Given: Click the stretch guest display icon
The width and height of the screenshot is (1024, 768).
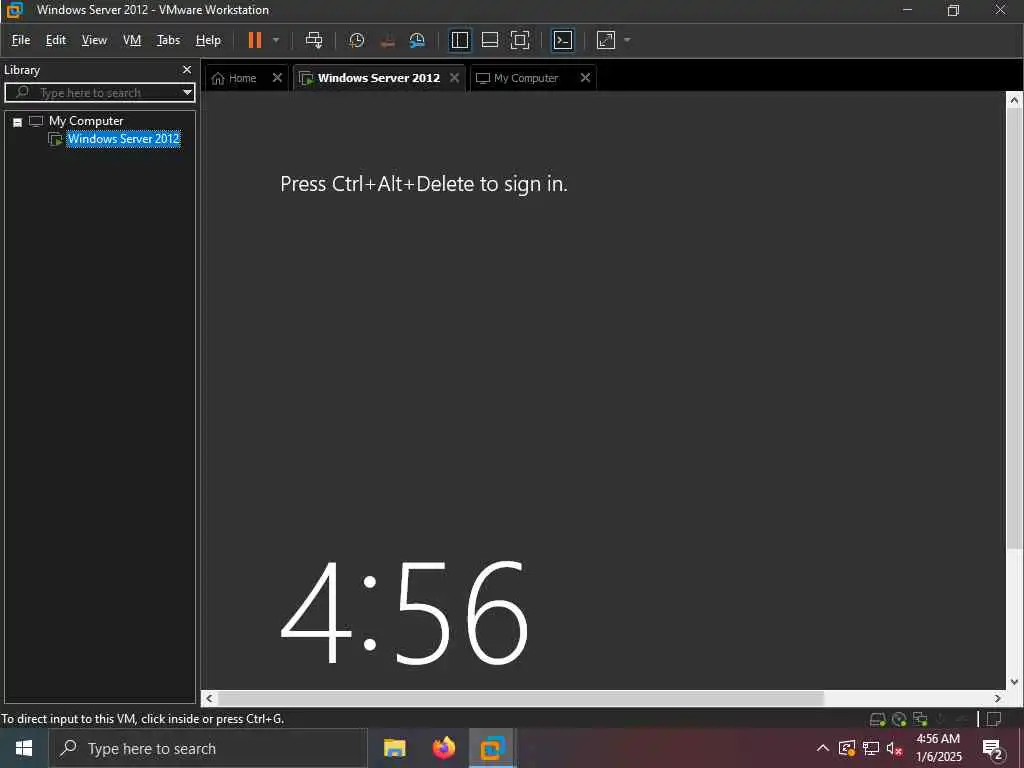Looking at the screenshot, I should pos(606,40).
